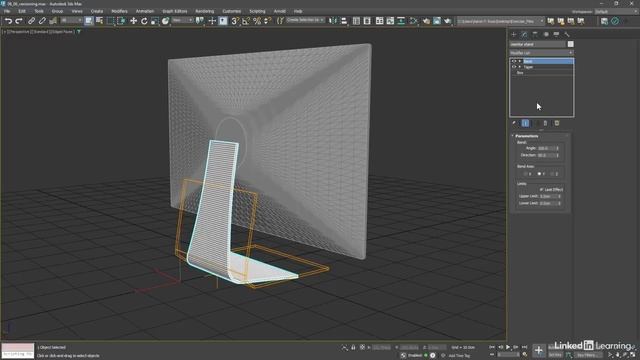
Task: Open Create Selection Set dropdown
Action: coord(305,20)
